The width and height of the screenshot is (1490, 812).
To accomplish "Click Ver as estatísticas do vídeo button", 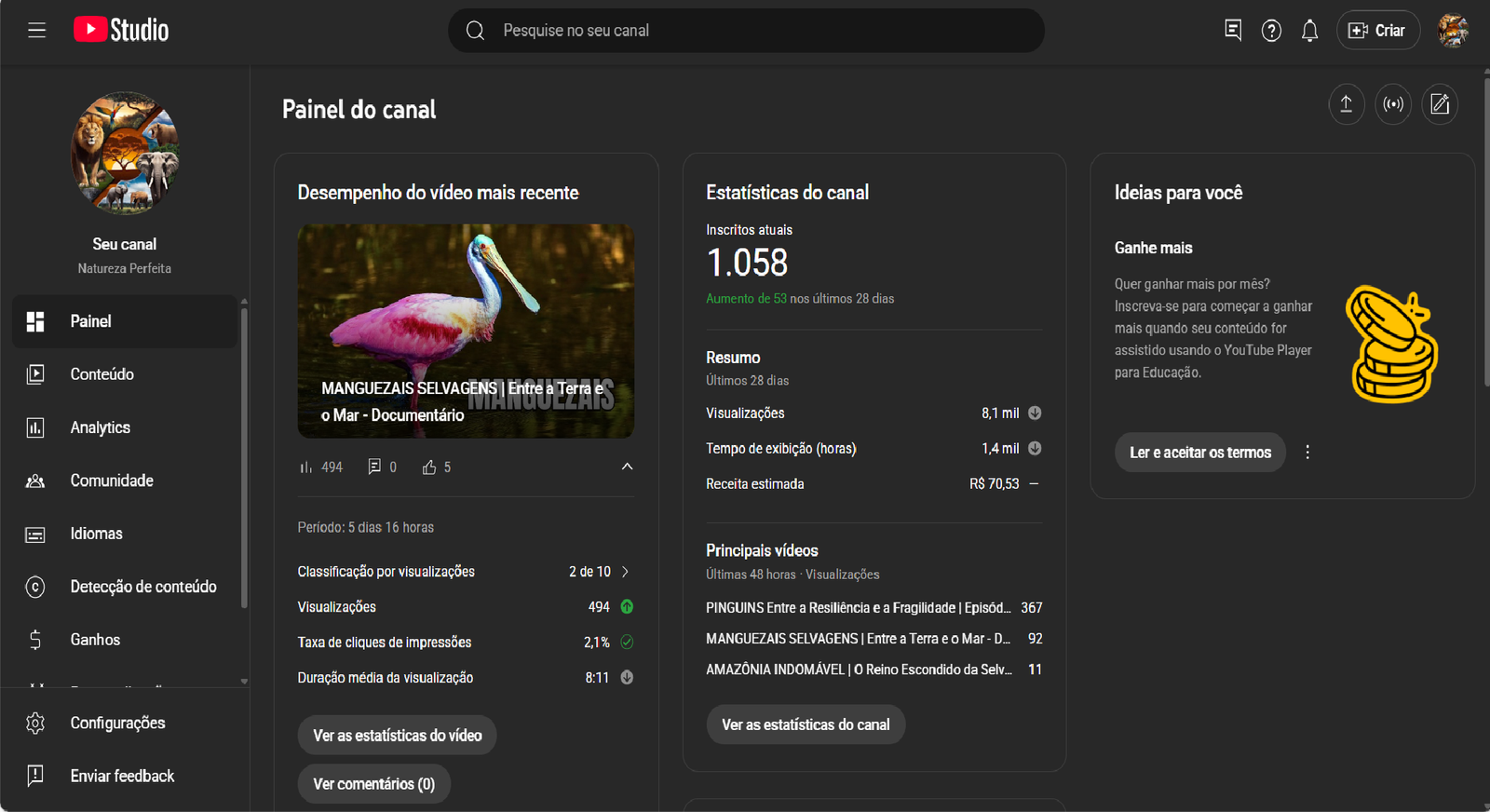I will (397, 736).
